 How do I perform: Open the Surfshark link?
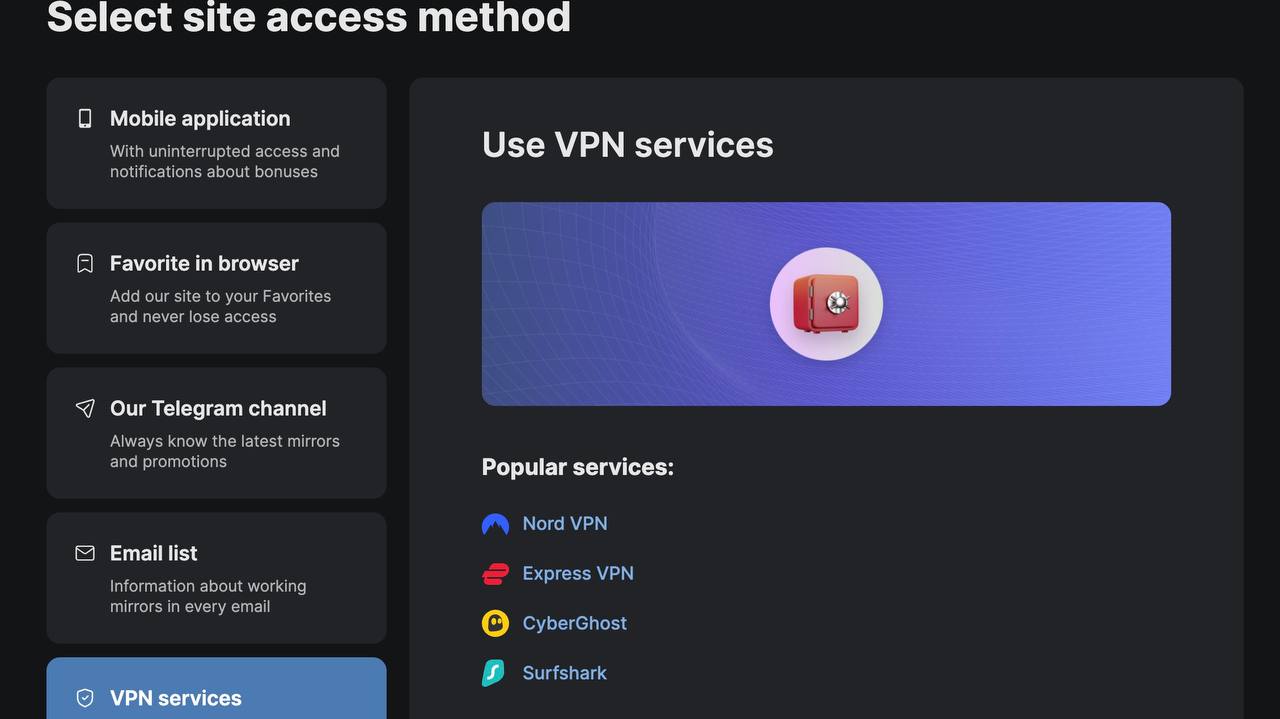[x=565, y=673]
